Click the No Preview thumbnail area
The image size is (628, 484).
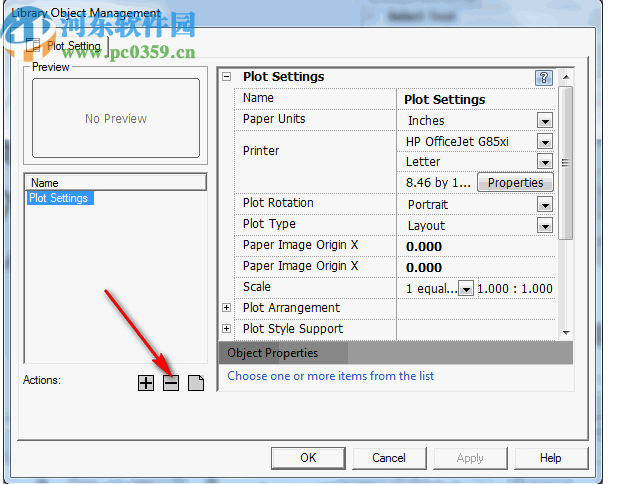116,118
